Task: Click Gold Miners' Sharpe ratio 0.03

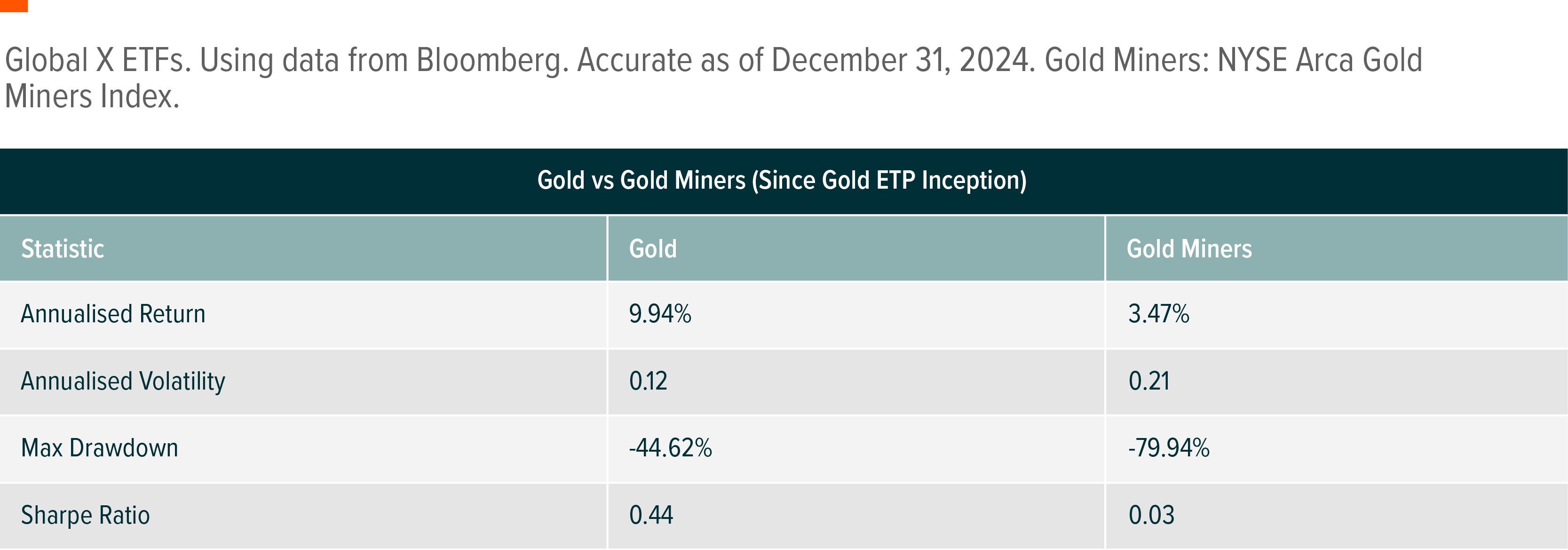Action: pos(1151,515)
